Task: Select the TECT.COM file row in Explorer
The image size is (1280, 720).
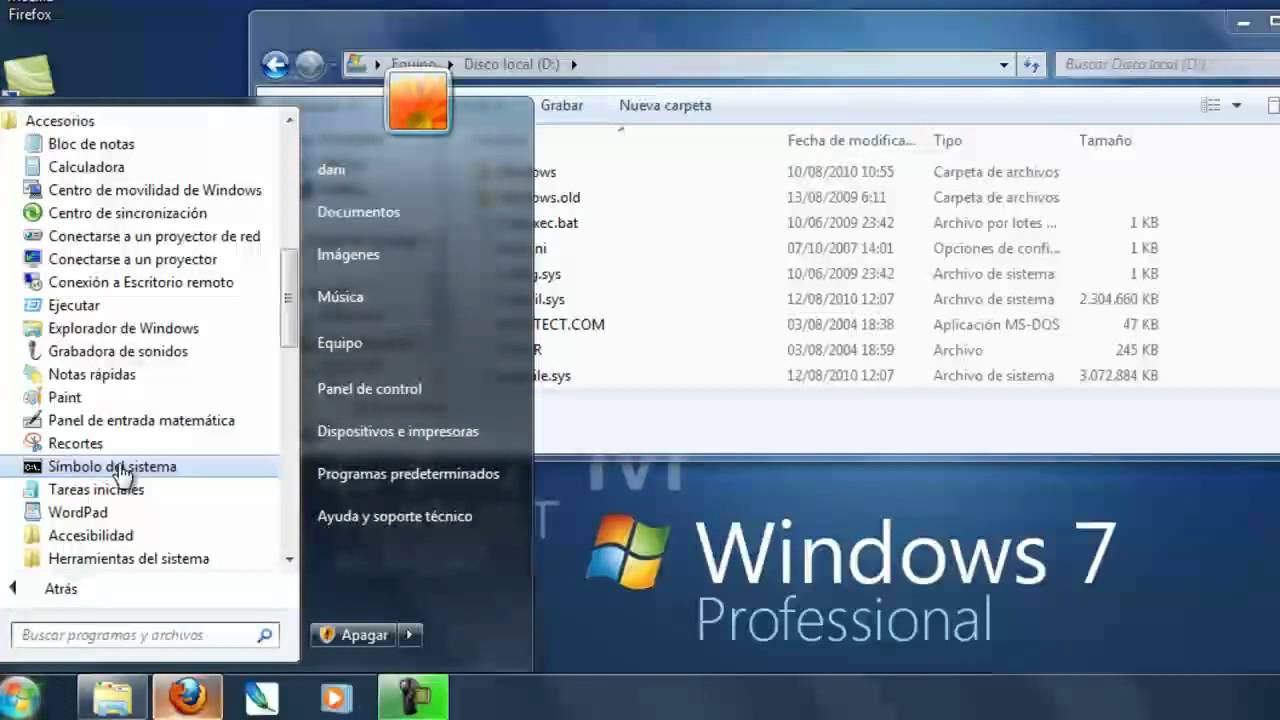Action: (846, 325)
